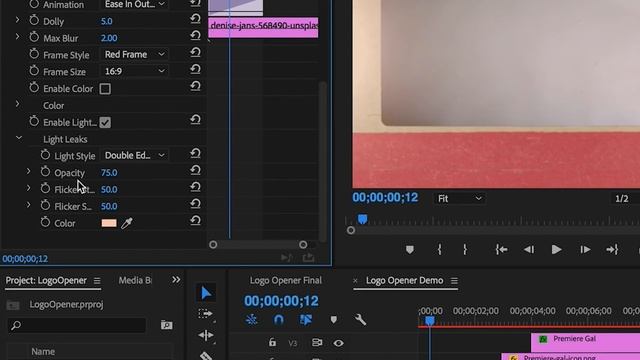This screenshot has width=640, height=360.
Task: Open the Media Browser tab
Action: 135,280
